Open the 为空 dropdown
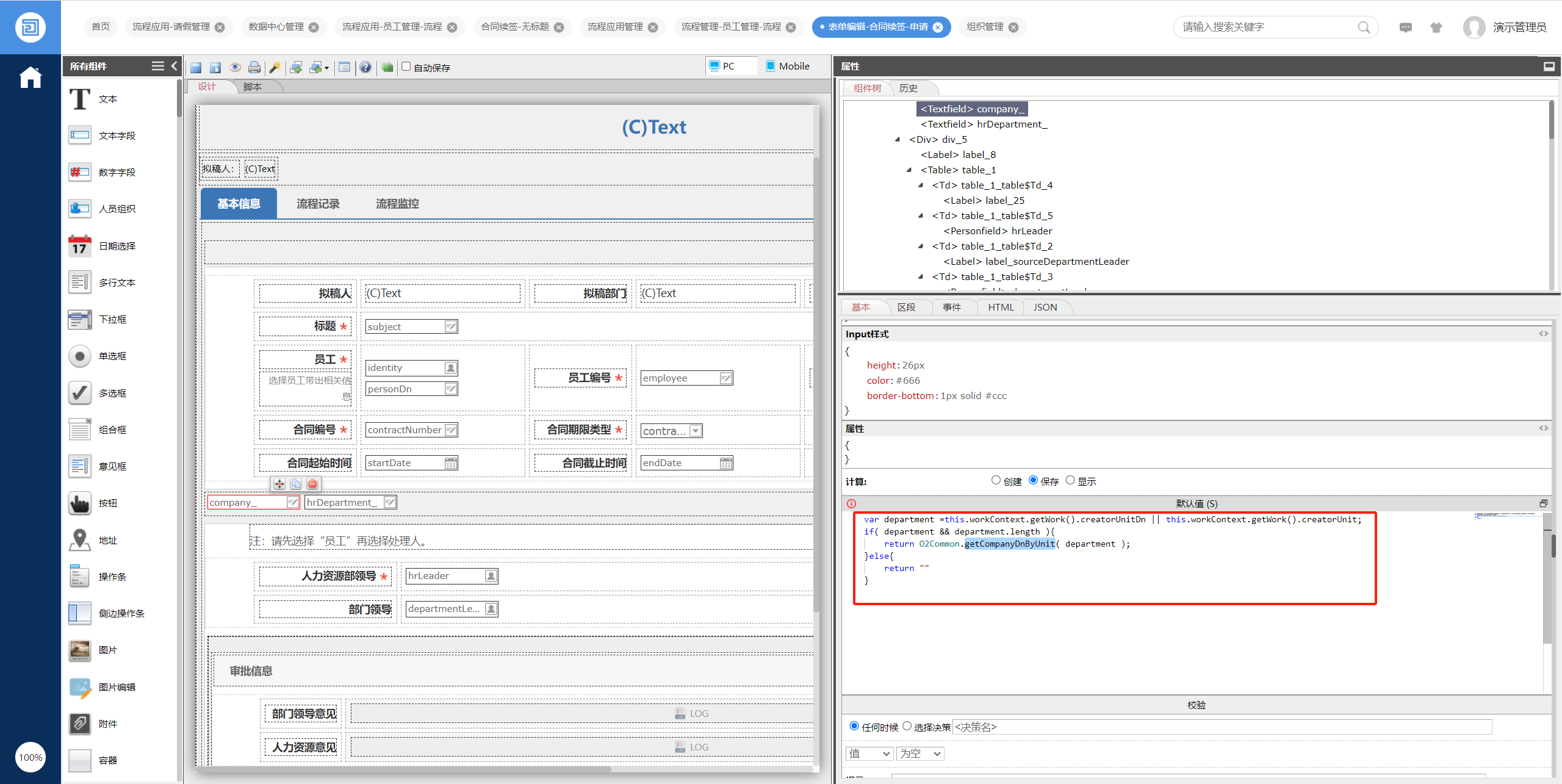Image resolution: width=1562 pixels, height=784 pixels. [920, 753]
